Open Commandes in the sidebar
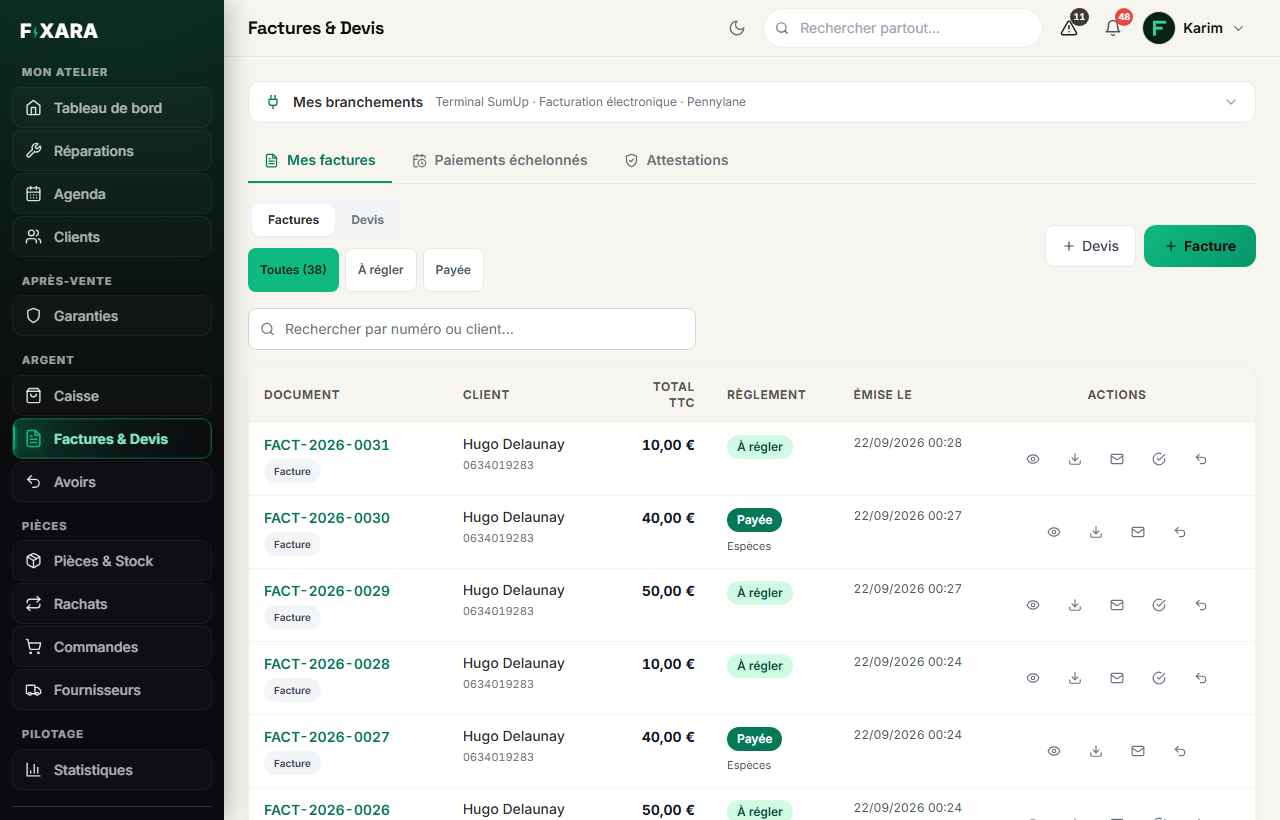 pyautogui.click(x=112, y=647)
